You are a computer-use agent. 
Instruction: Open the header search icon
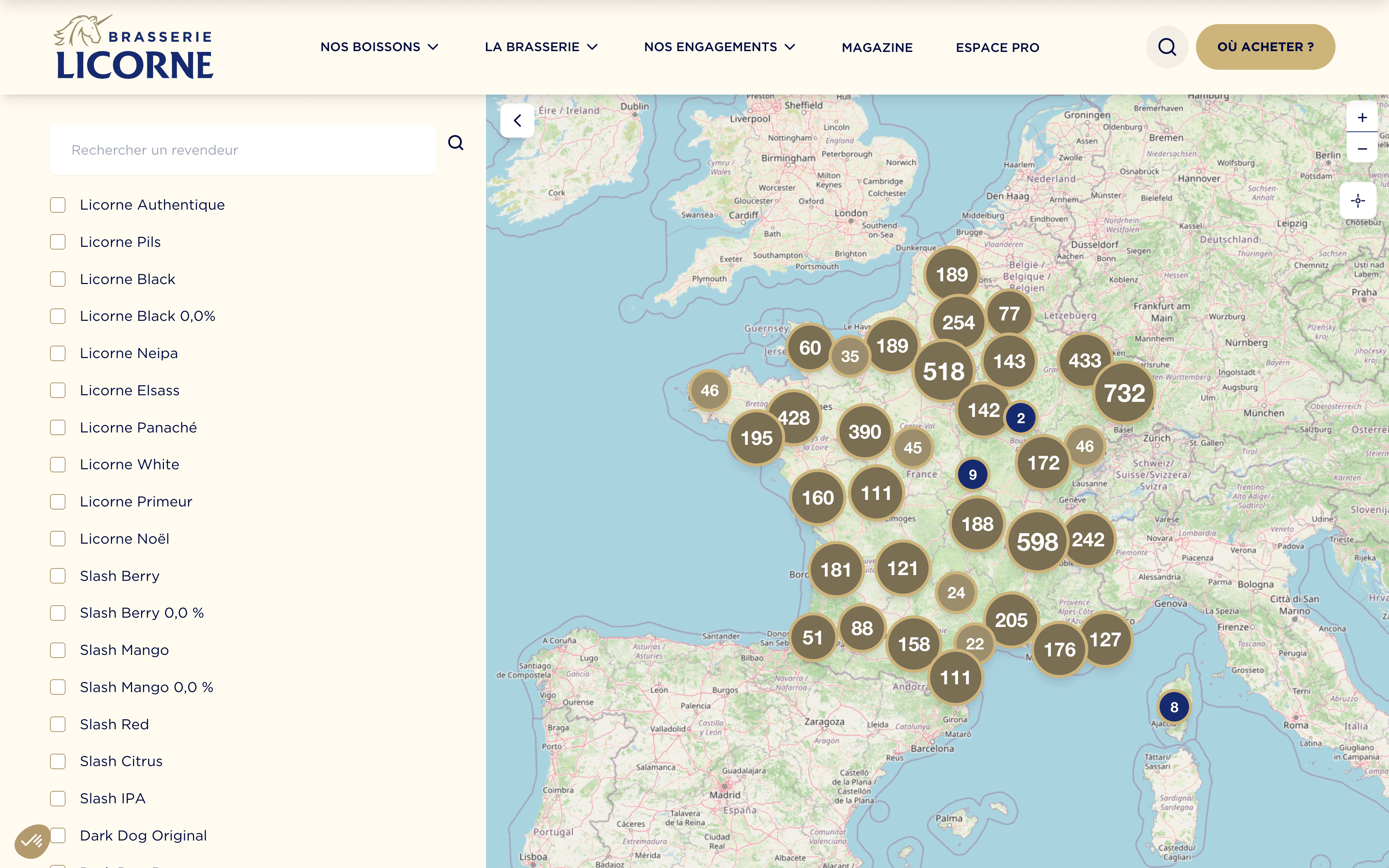1167,47
